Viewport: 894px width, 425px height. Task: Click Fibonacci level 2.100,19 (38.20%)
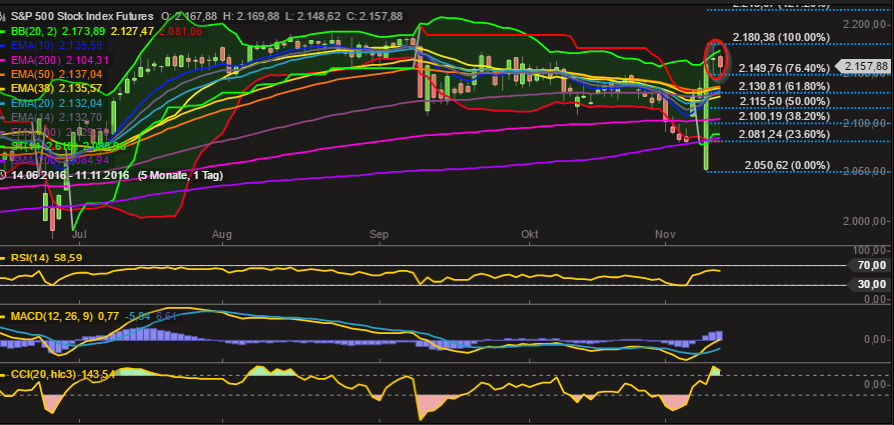(x=783, y=116)
